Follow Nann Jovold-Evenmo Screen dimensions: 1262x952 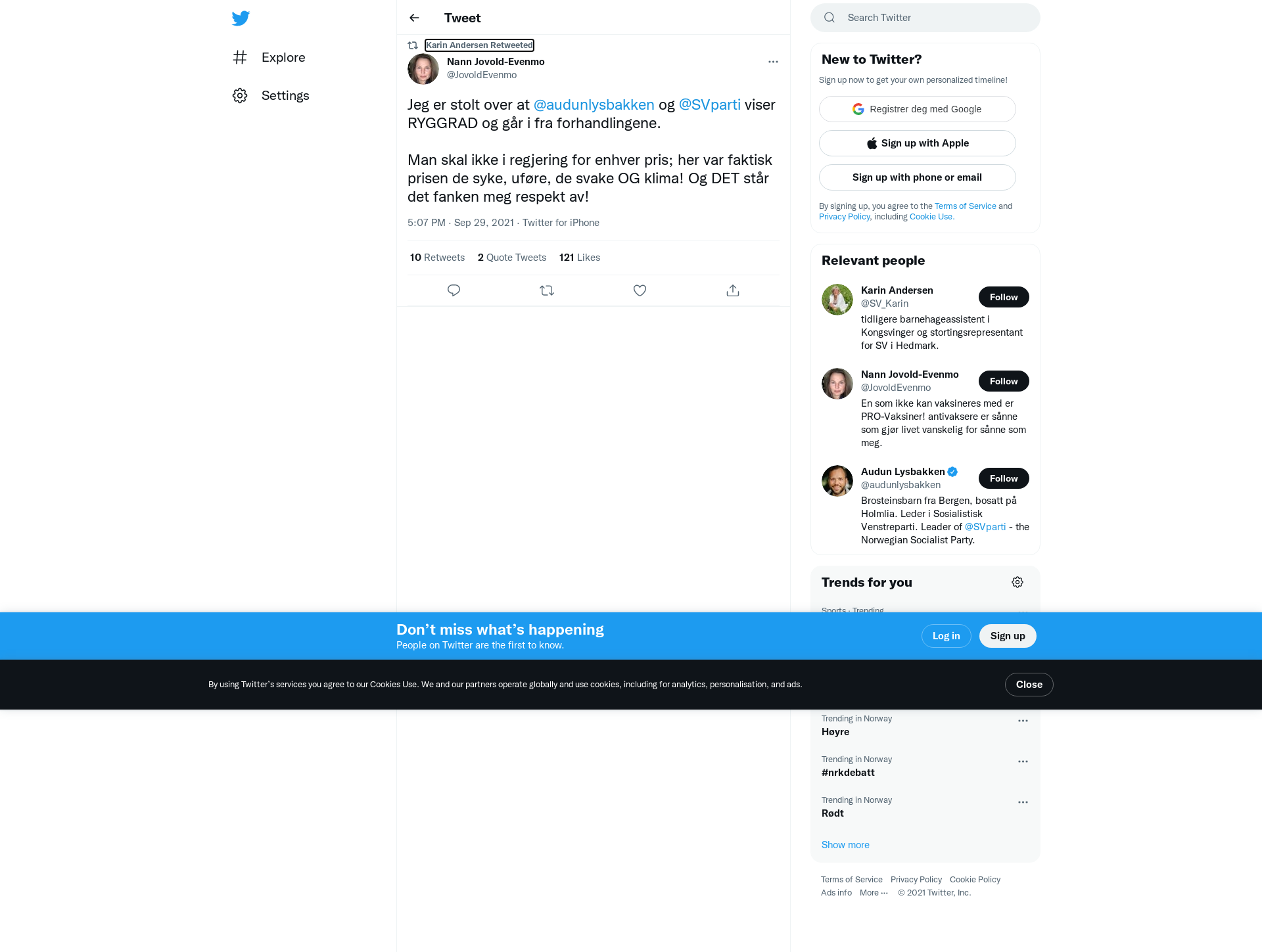pyautogui.click(x=1004, y=381)
